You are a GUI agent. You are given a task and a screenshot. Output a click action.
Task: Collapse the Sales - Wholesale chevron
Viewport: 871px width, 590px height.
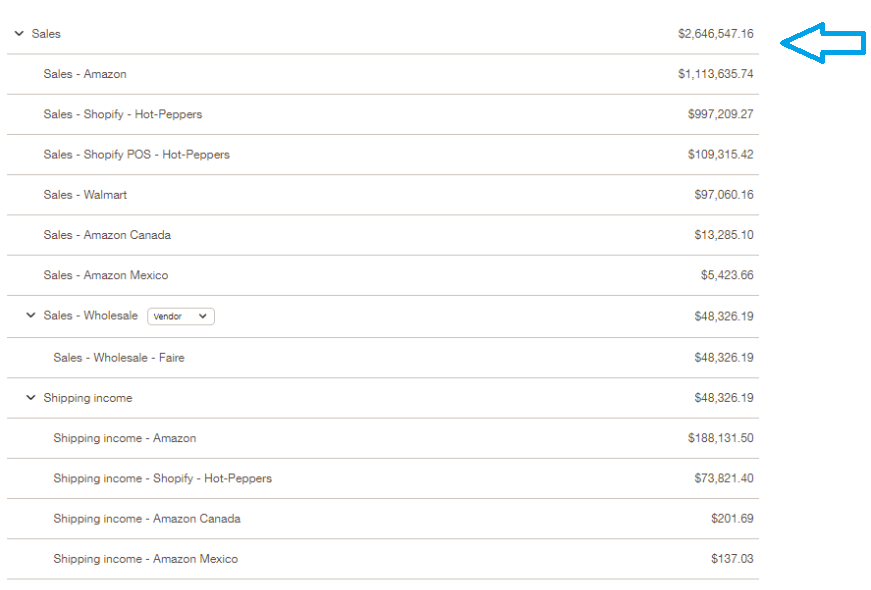pos(31,316)
